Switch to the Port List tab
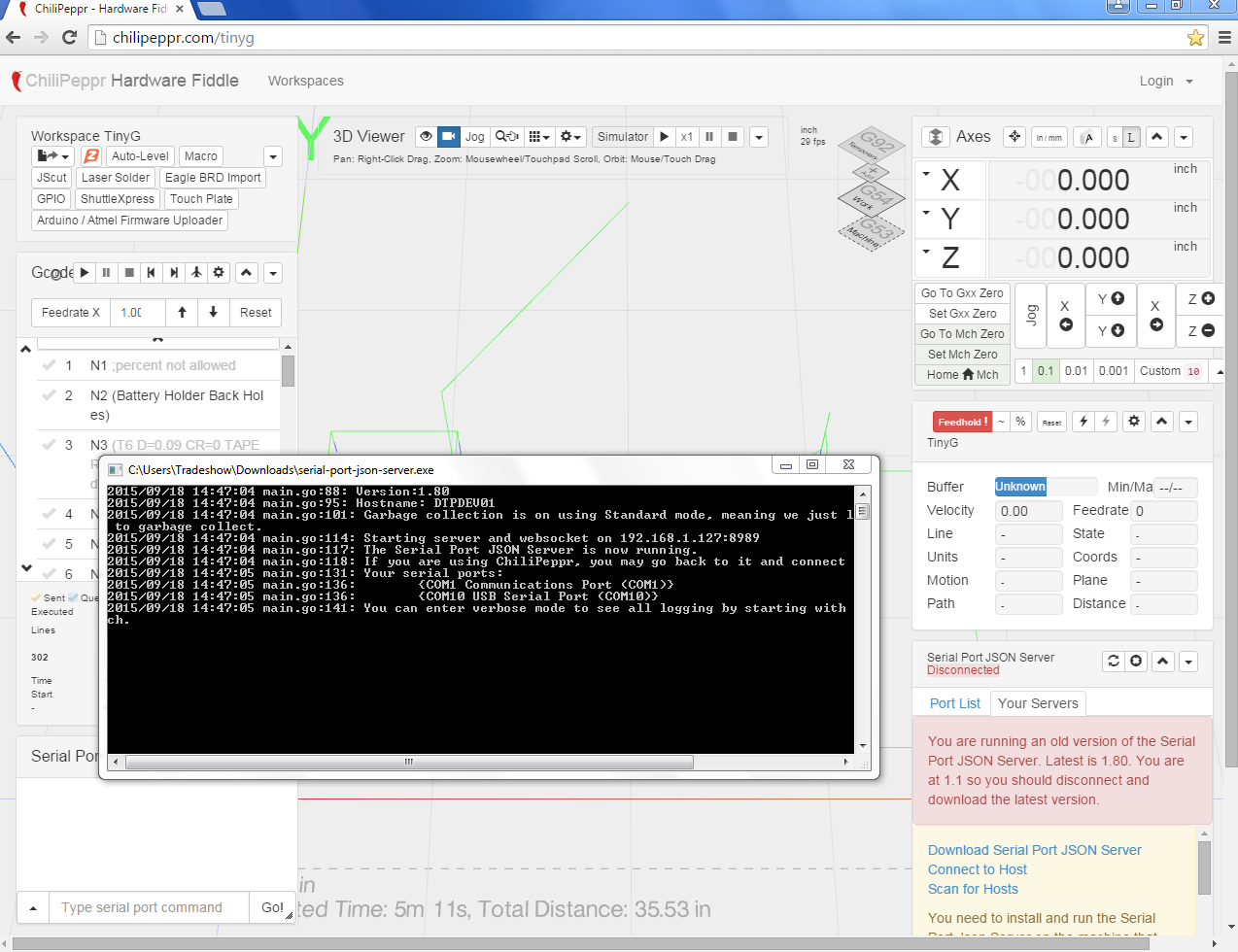 coord(954,703)
